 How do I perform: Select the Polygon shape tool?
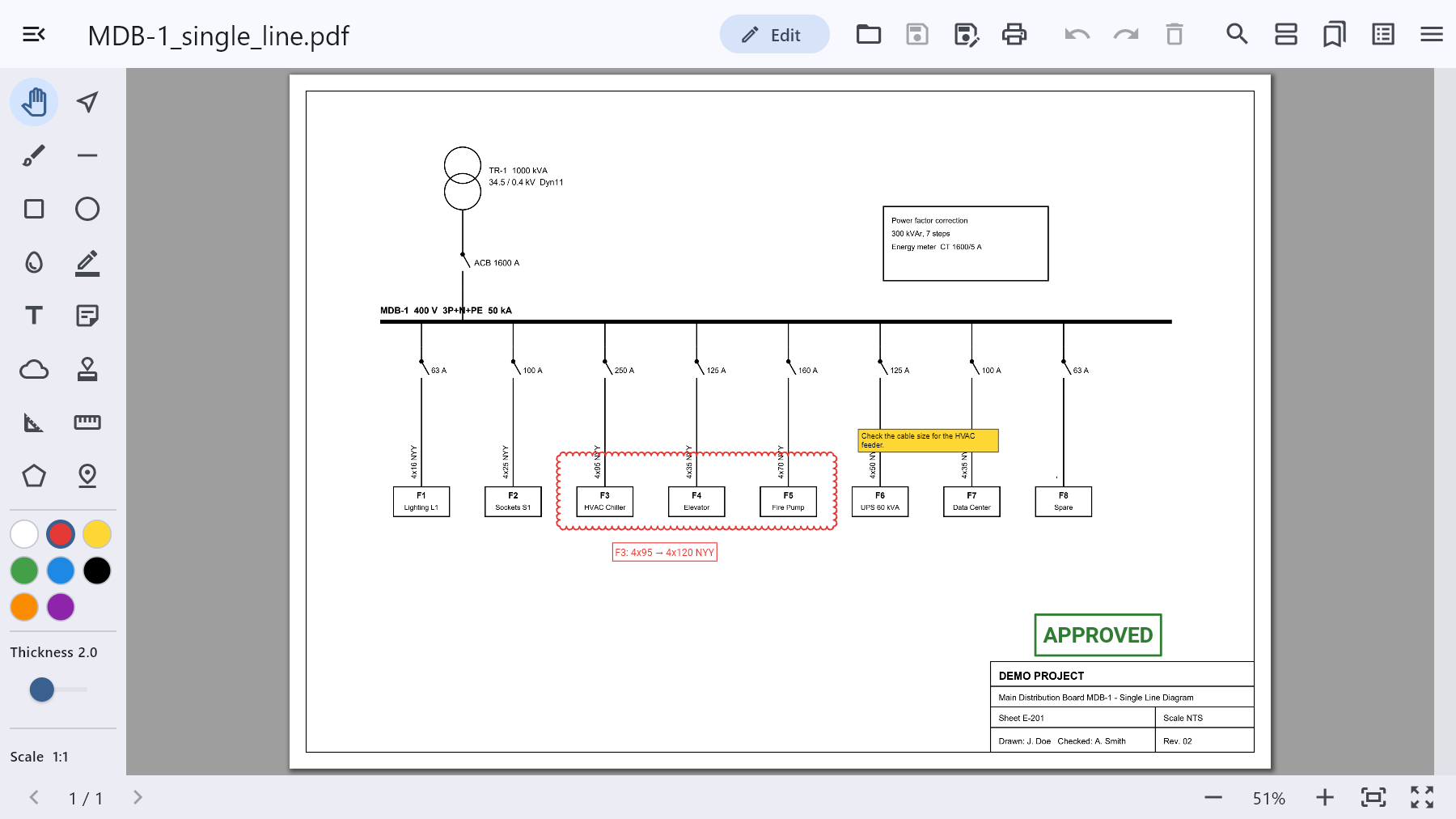(x=34, y=476)
